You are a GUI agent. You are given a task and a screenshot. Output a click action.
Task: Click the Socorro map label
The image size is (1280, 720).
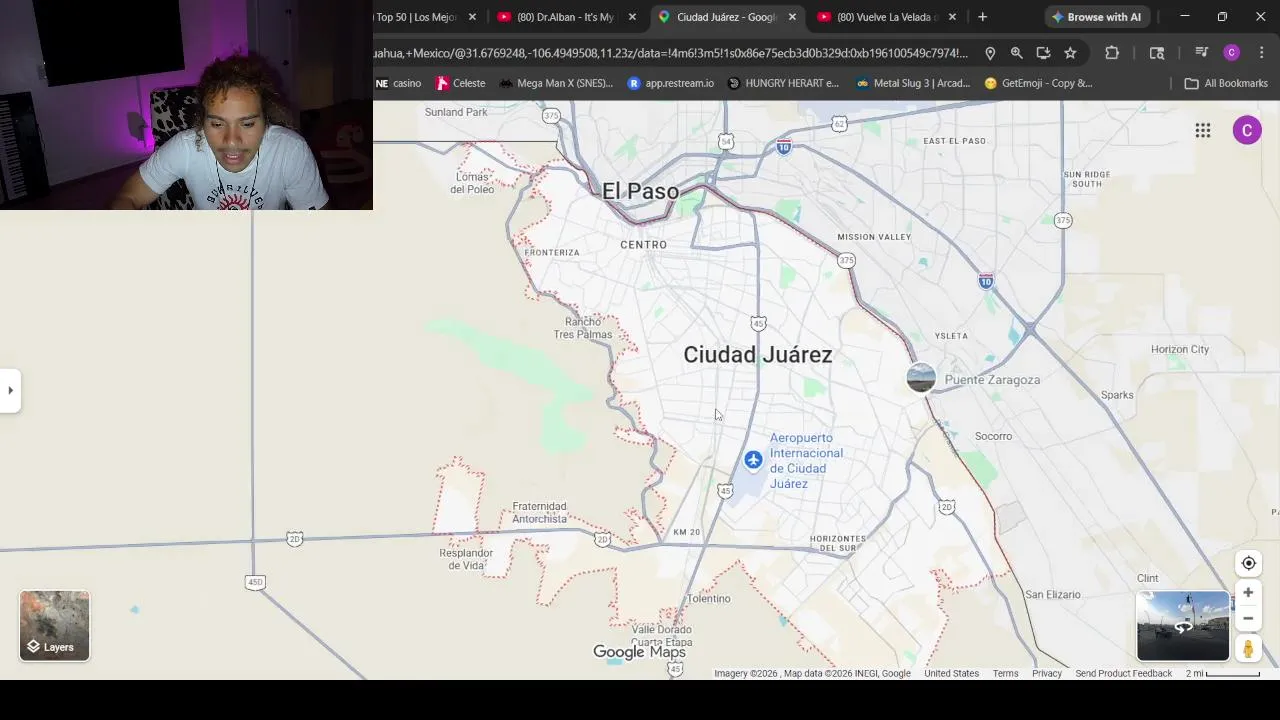click(x=993, y=436)
